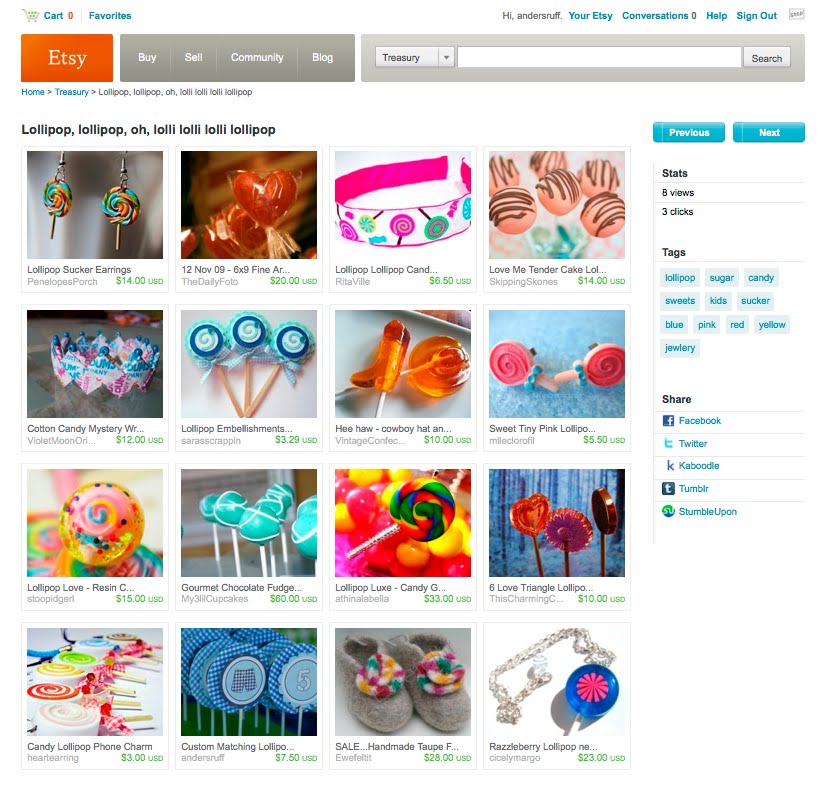Click the Previous button
821x789 pixels.
tap(689, 132)
